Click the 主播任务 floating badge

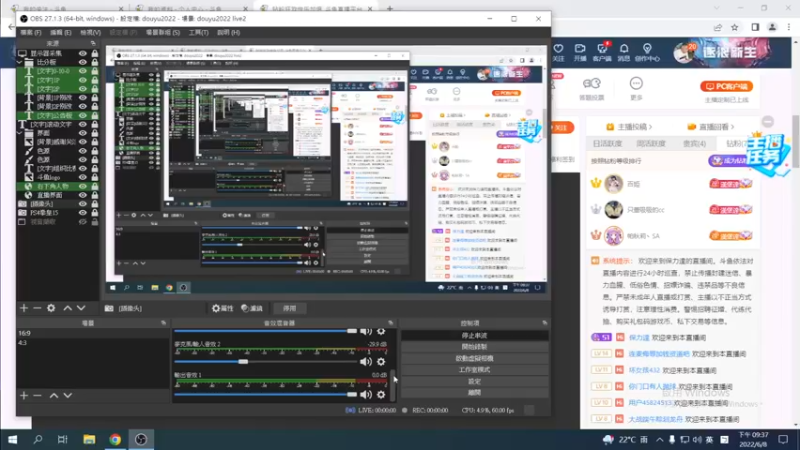(x=767, y=154)
